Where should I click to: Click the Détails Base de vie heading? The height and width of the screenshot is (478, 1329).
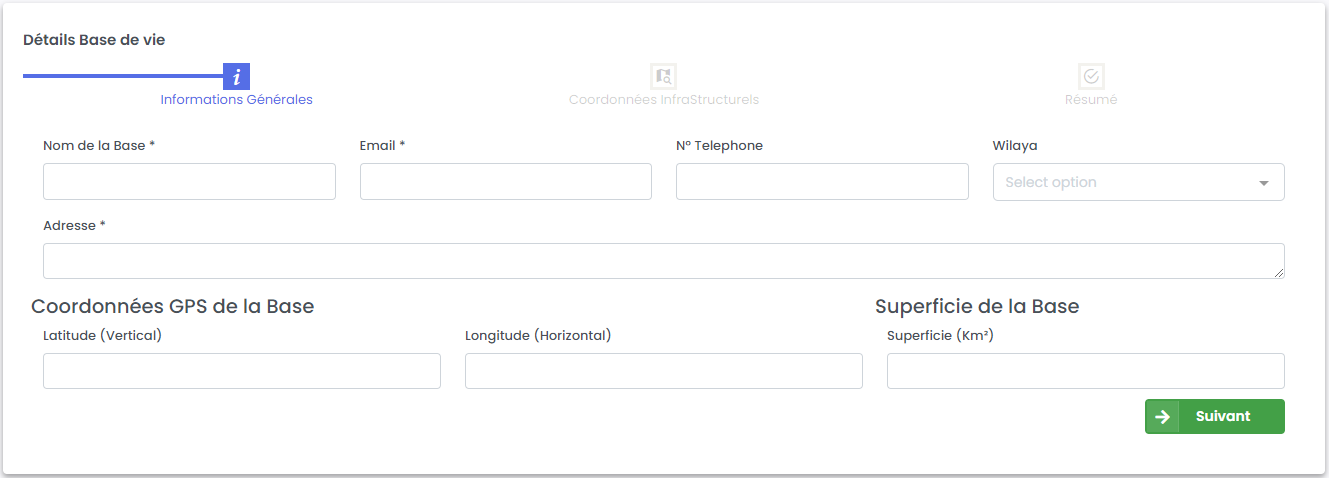94,40
